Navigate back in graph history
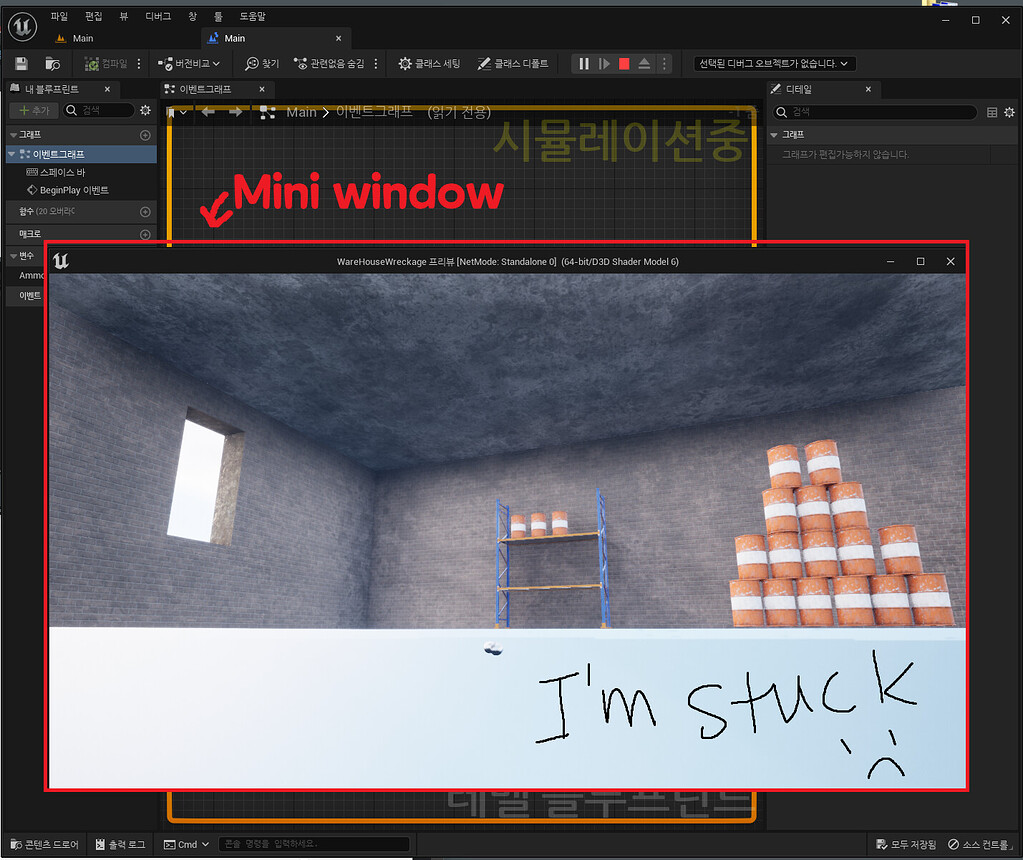1023x860 pixels. pyautogui.click(x=208, y=112)
